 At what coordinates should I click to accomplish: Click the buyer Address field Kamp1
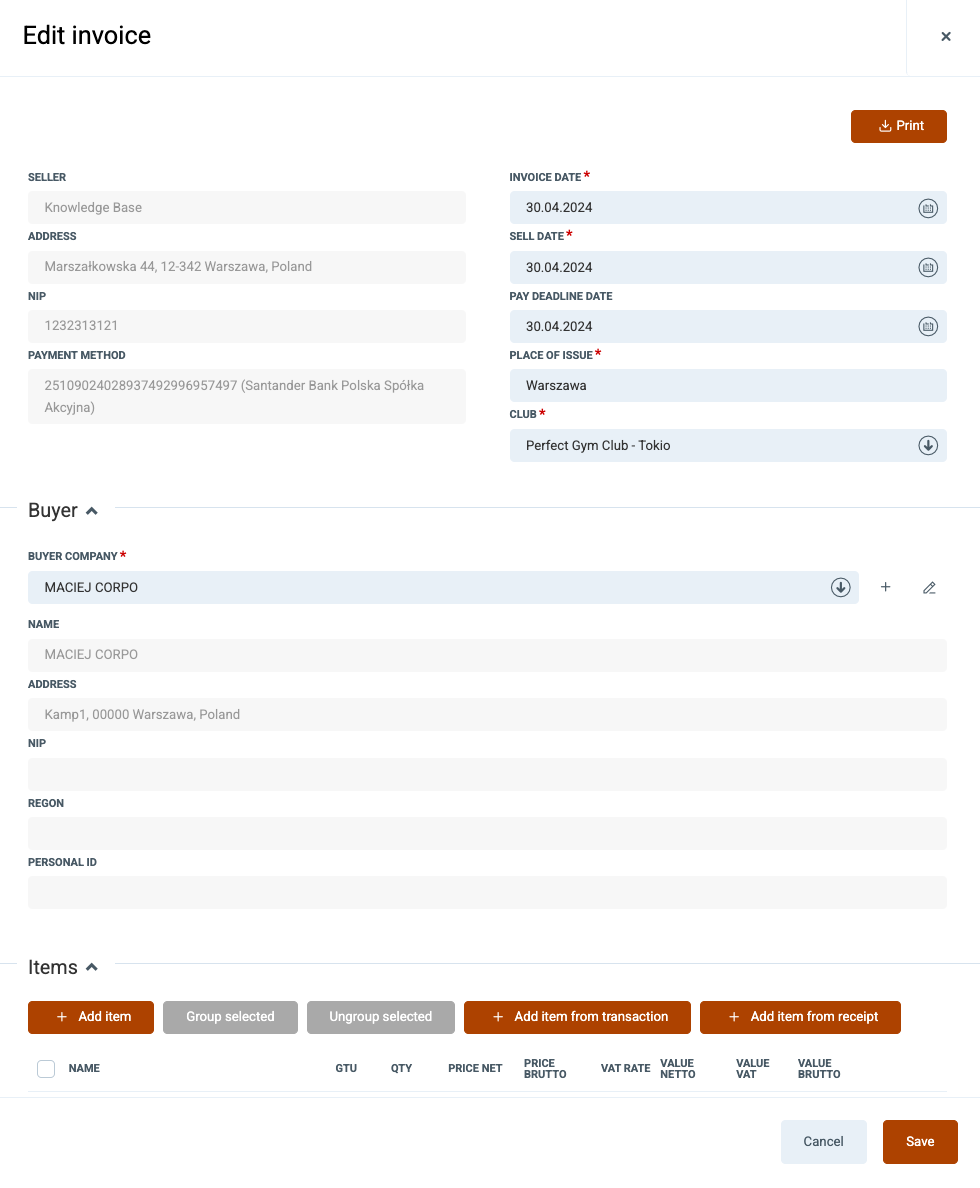(x=487, y=714)
